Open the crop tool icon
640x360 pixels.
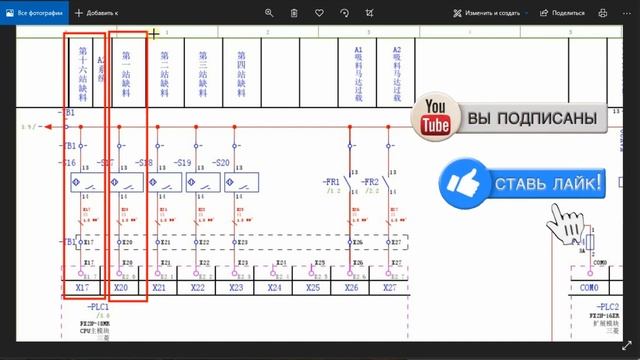coord(369,13)
